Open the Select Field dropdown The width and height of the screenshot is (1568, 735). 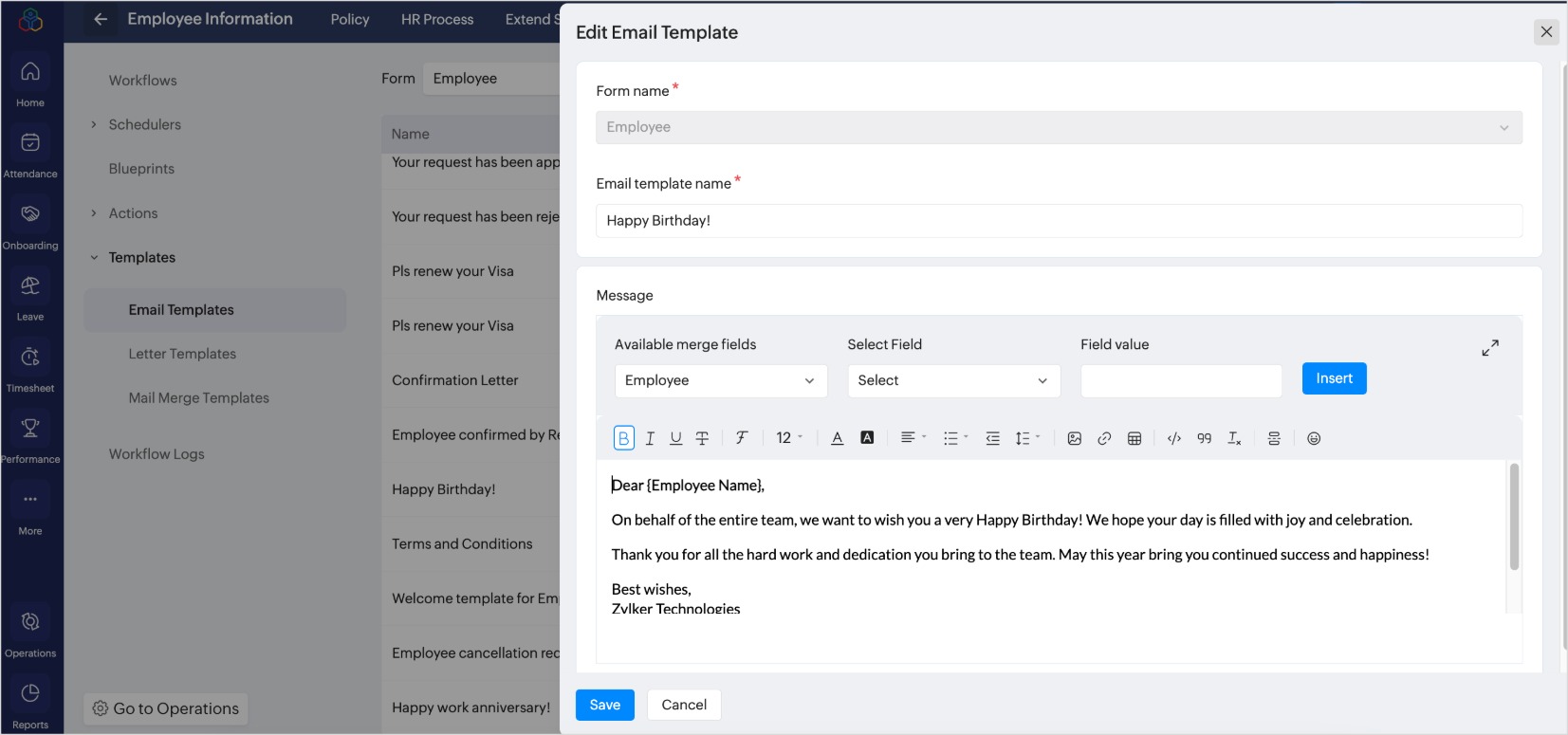[x=952, y=380]
